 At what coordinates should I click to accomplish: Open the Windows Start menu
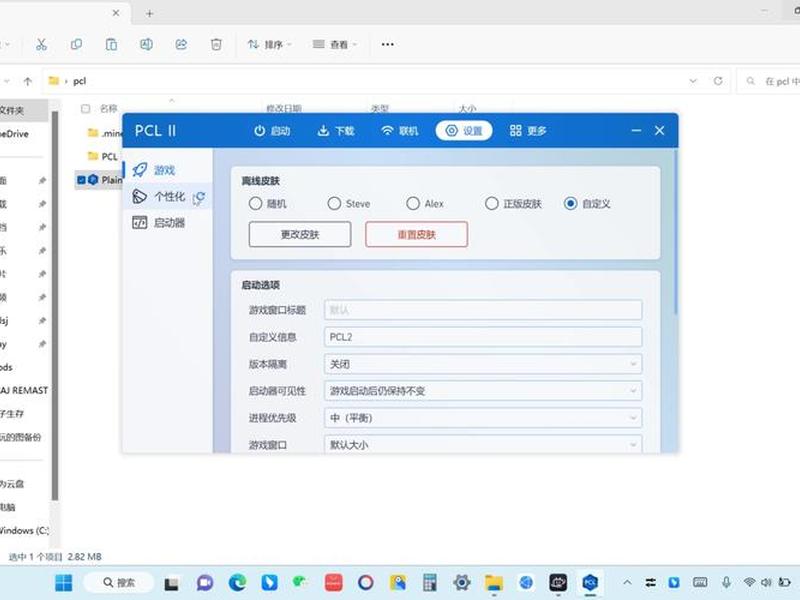click(64, 582)
